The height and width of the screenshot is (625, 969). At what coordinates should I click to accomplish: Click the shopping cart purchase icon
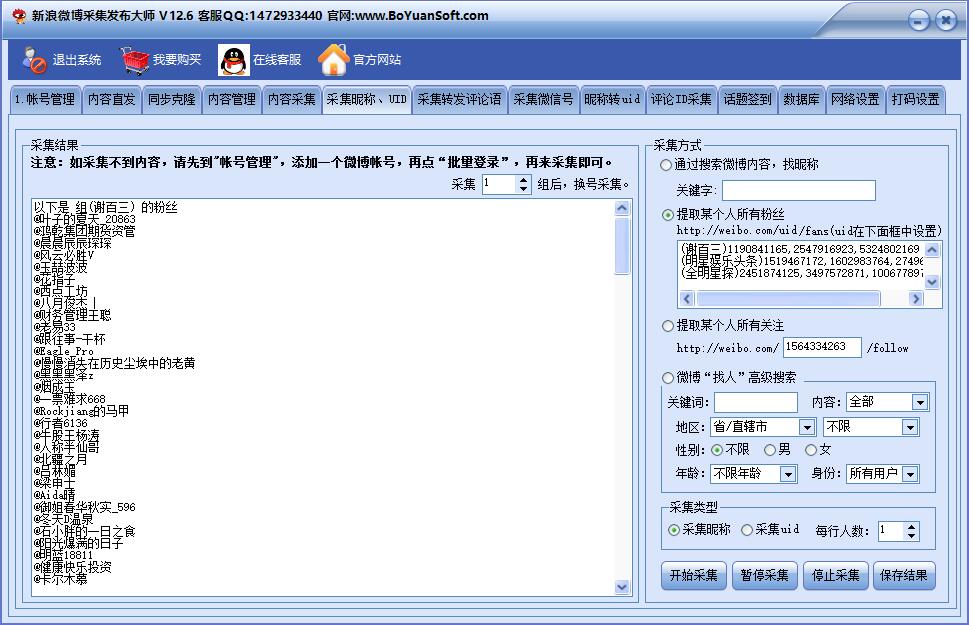click(x=135, y=60)
